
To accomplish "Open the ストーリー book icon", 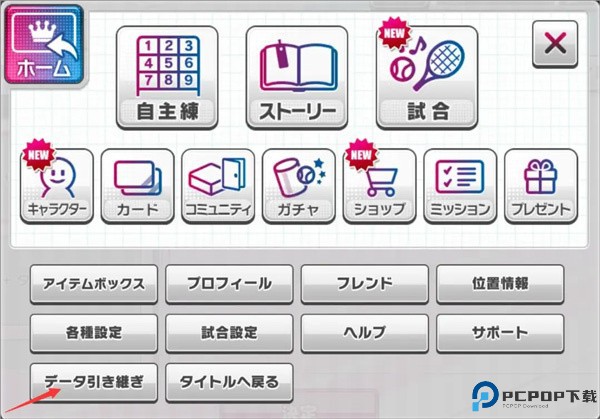I will (x=297, y=78).
